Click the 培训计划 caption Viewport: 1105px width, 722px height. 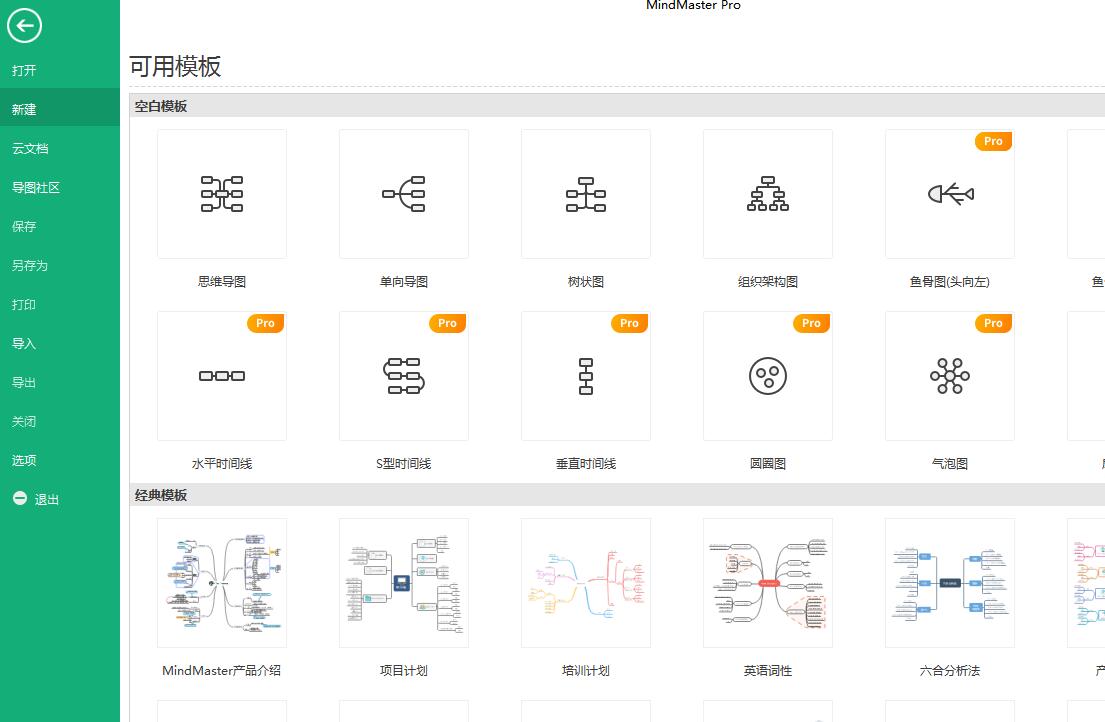(x=586, y=671)
